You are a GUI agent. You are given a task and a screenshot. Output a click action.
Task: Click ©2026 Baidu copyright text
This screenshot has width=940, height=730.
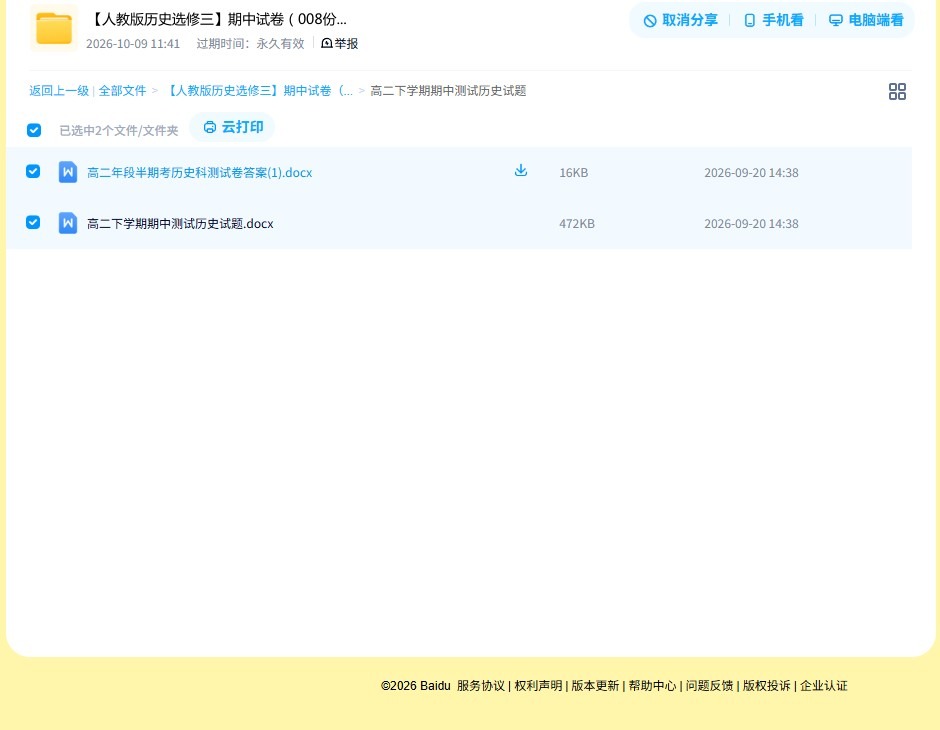[x=415, y=686]
